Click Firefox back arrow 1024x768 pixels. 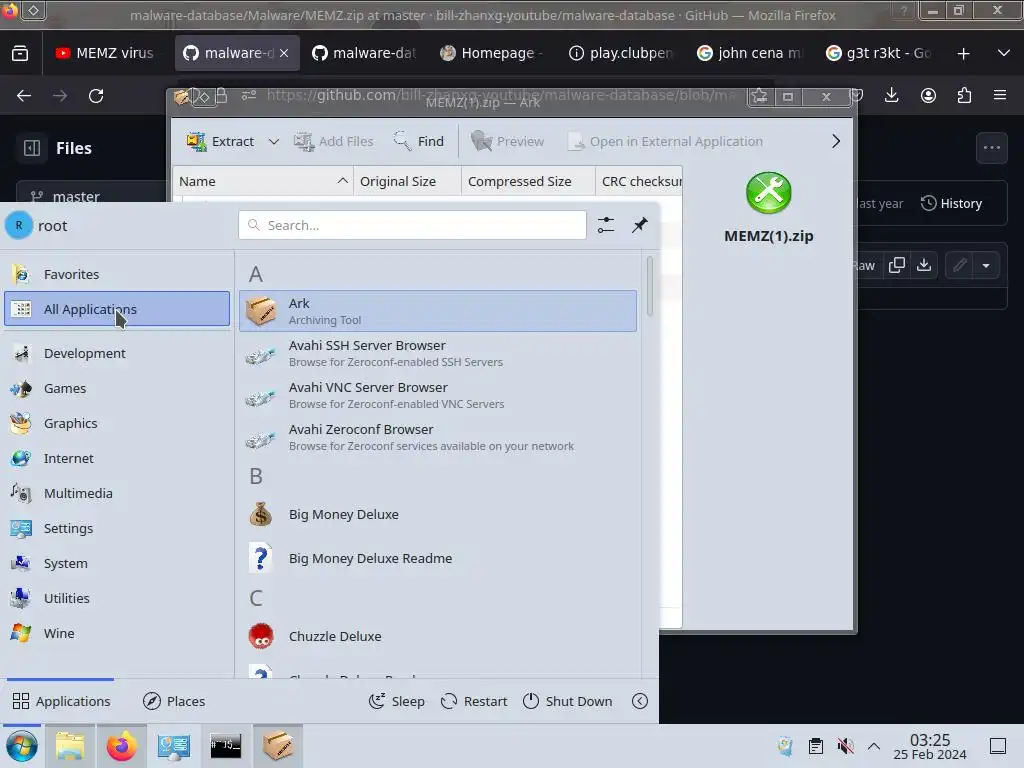point(24,96)
